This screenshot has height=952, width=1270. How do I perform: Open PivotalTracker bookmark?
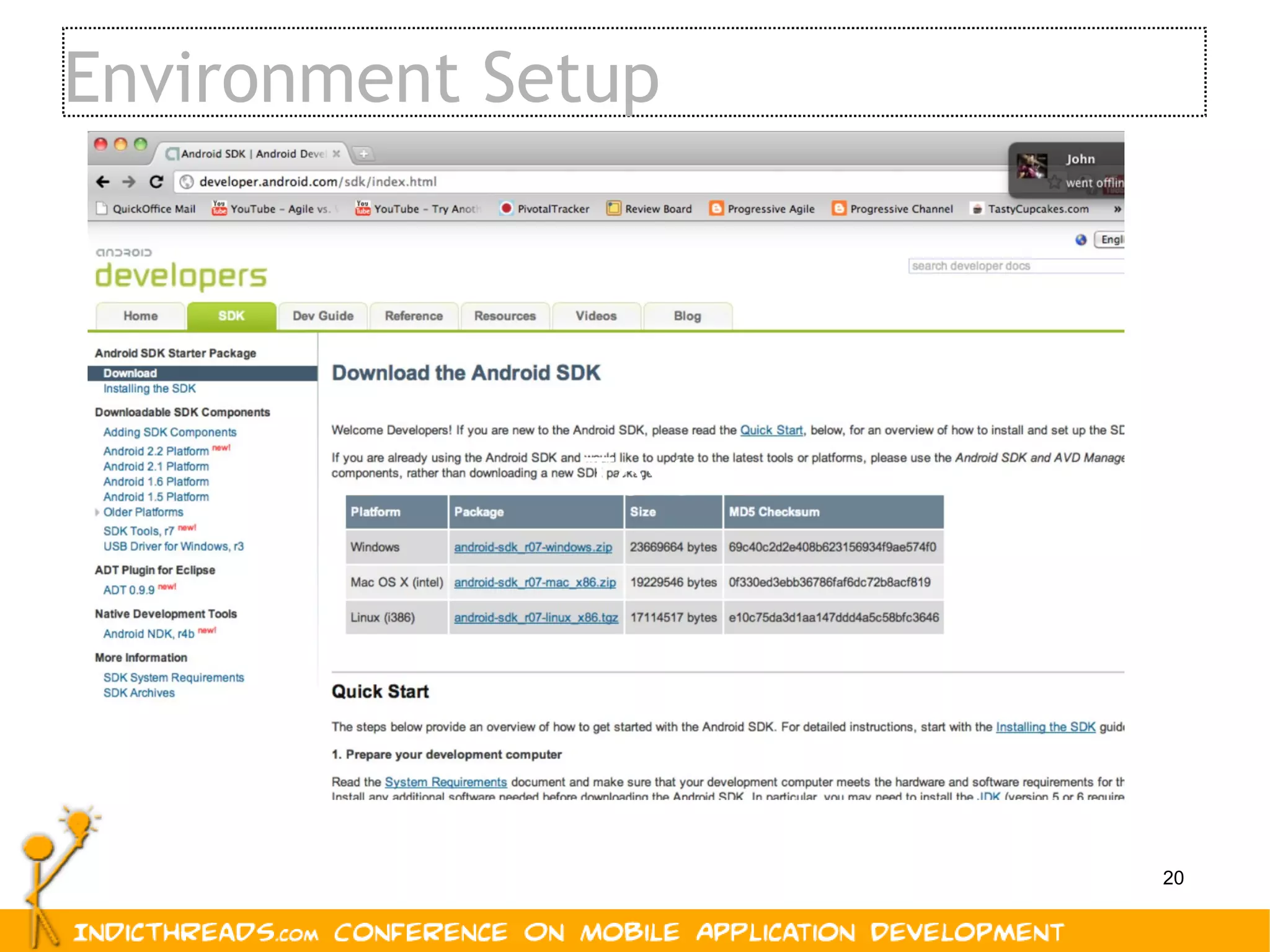point(544,209)
